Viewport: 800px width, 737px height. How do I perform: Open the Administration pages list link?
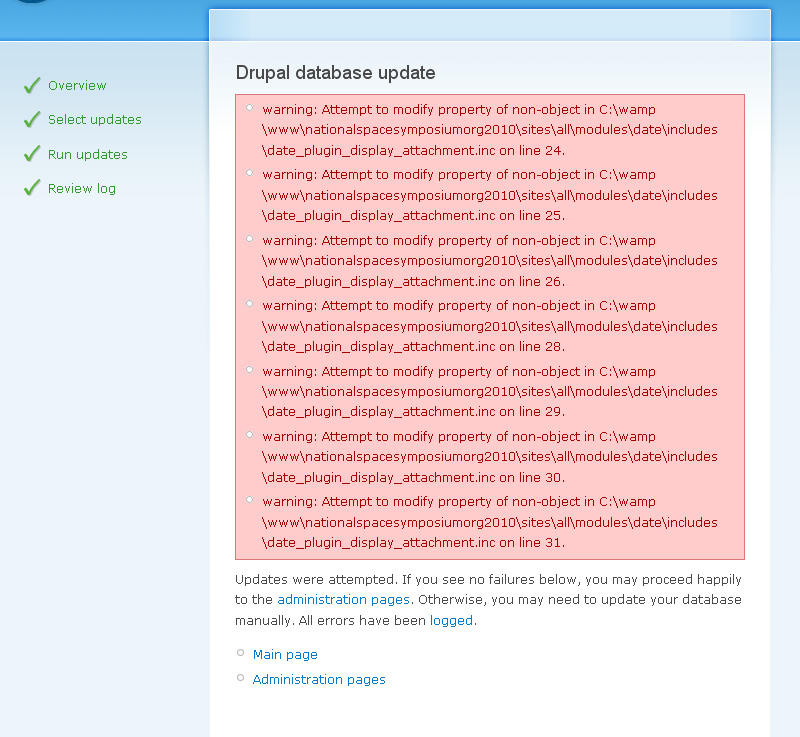[319, 679]
